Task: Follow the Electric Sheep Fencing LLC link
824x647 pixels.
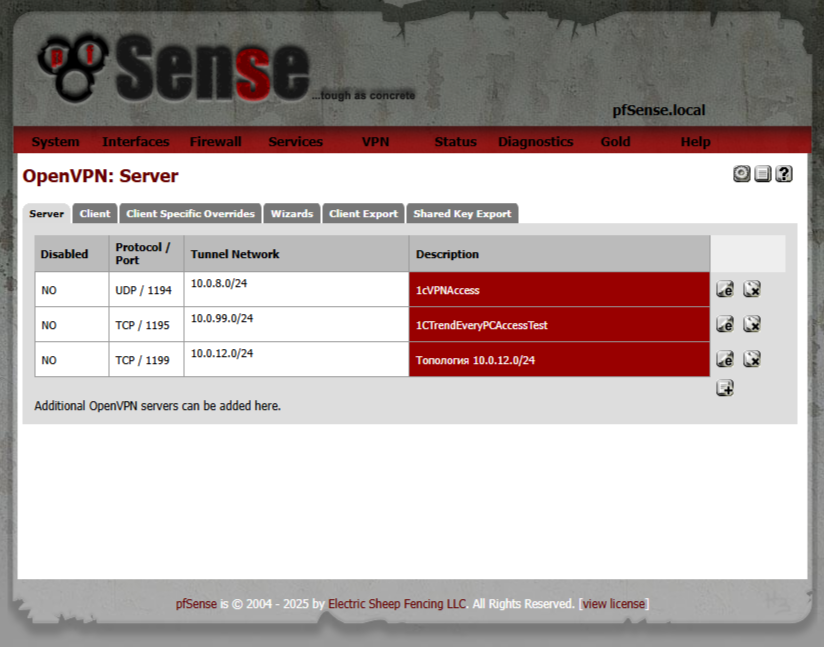Action: [x=397, y=604]
